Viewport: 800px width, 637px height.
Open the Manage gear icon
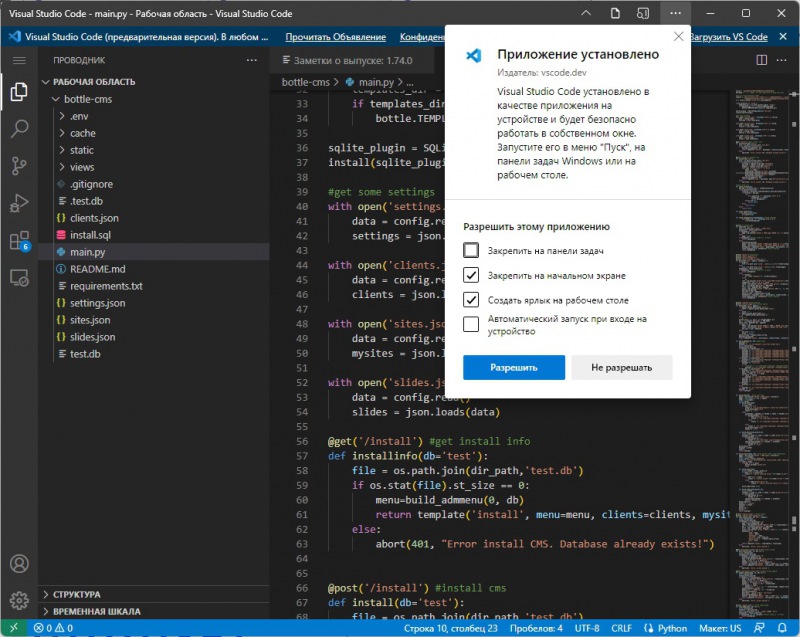pos(19,600)
